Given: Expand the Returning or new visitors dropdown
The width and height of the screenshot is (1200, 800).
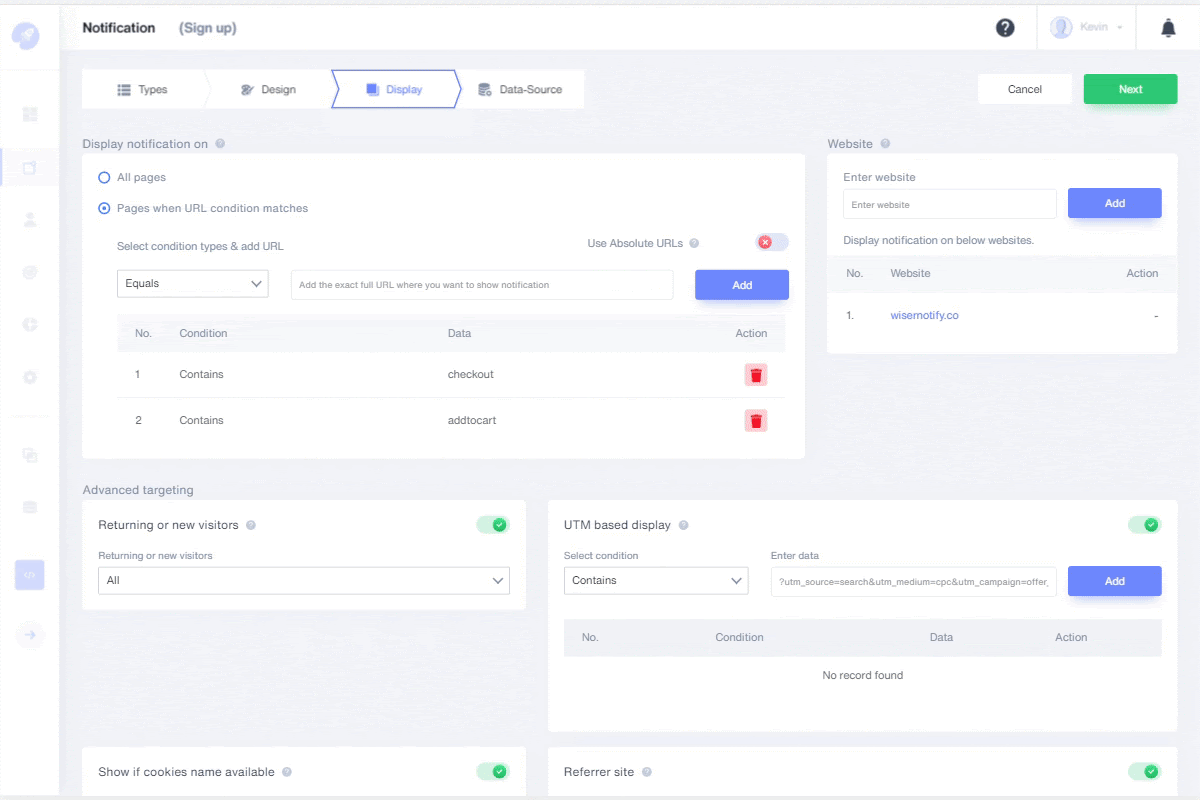Looking at the screenshot, I should point(303,581).
